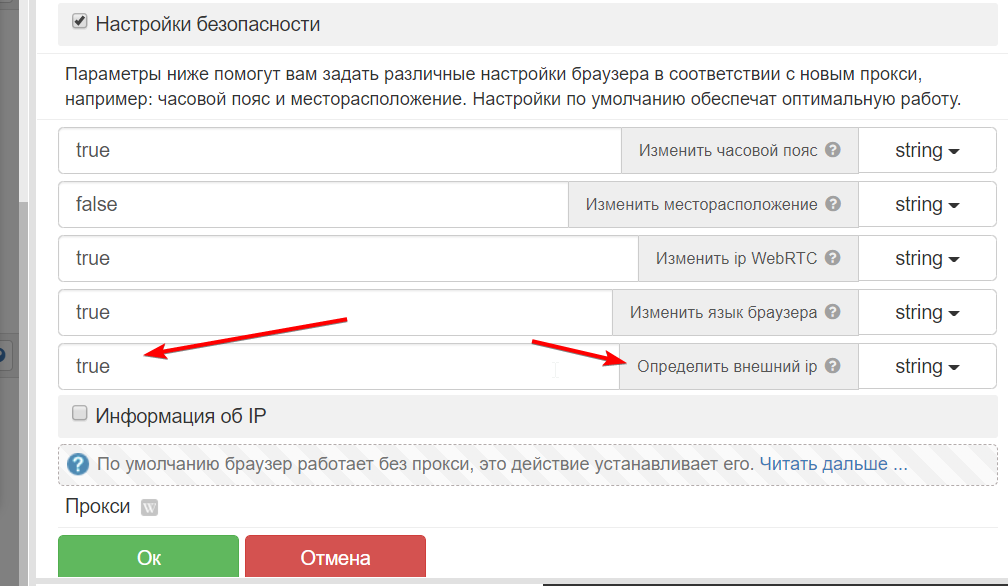Open the Читать дальше link

(x=833, y=465)
